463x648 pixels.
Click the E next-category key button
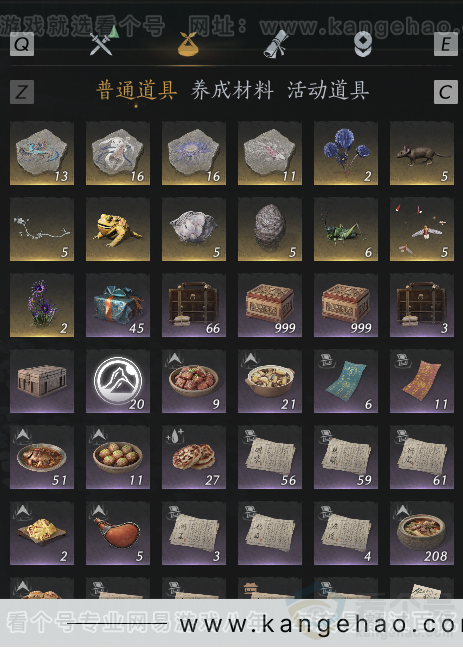[446, 44]
